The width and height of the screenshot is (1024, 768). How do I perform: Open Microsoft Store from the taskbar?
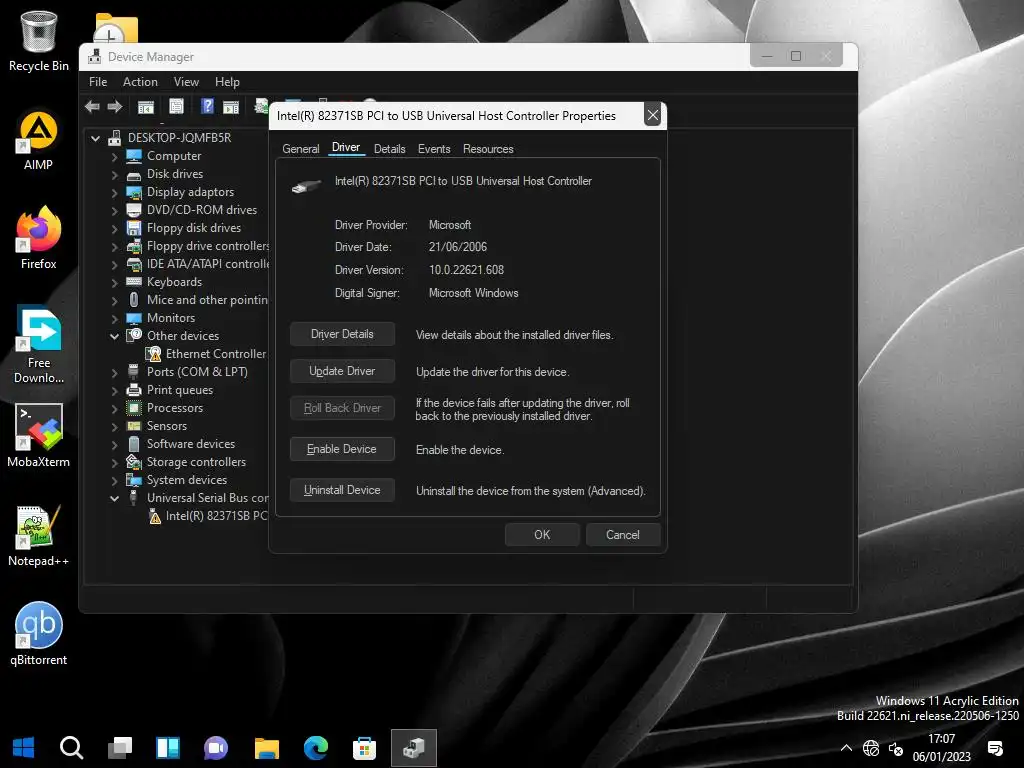point(364,748)
